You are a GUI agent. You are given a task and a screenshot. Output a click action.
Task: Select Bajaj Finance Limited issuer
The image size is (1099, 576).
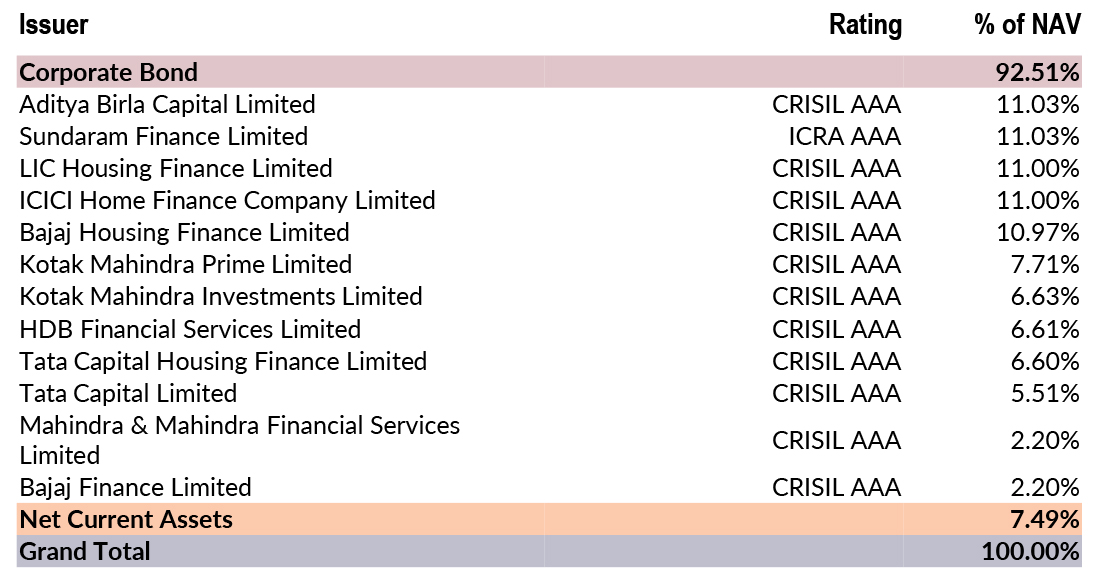(135, 487)
